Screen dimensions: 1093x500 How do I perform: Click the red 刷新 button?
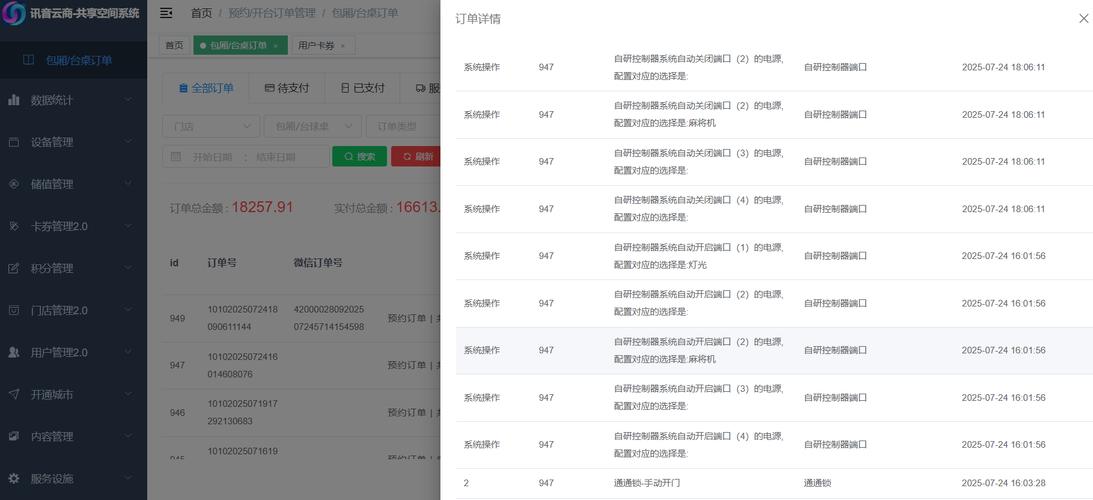(x=417, y=157)
